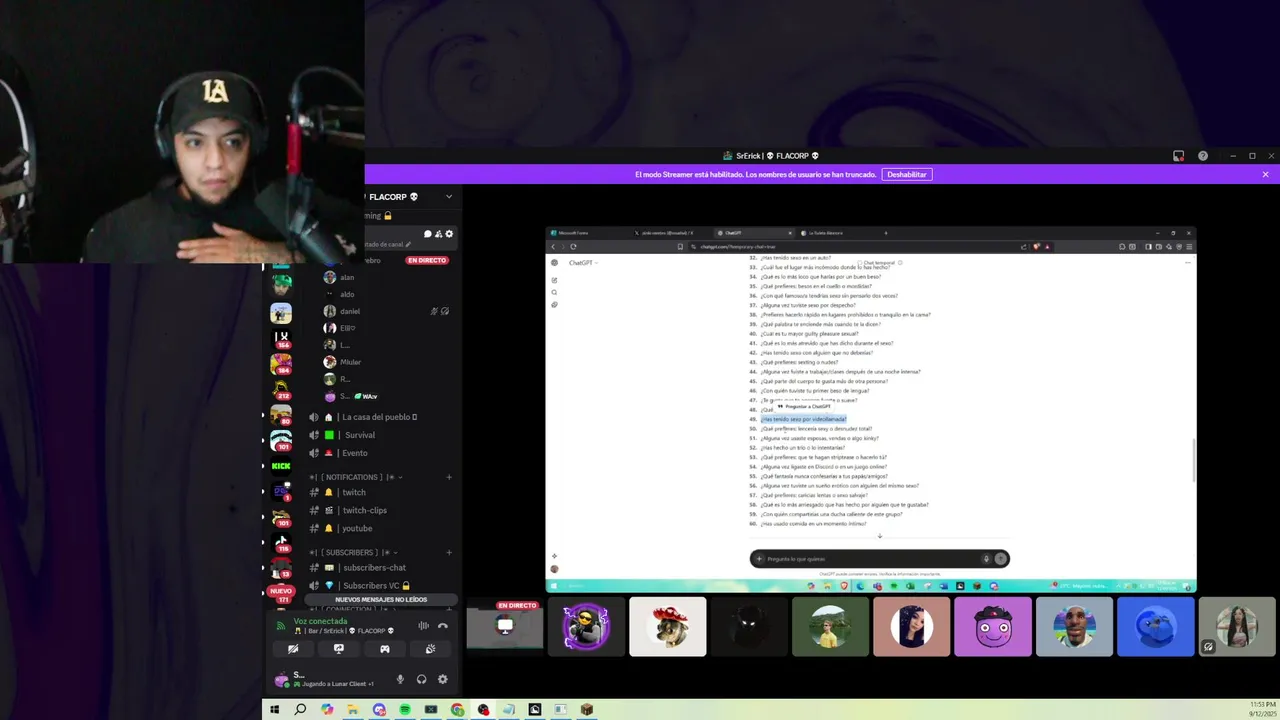Select blue bird avatar participant tile
This screenshot has height=720, width=1280.
(1156, 627)
